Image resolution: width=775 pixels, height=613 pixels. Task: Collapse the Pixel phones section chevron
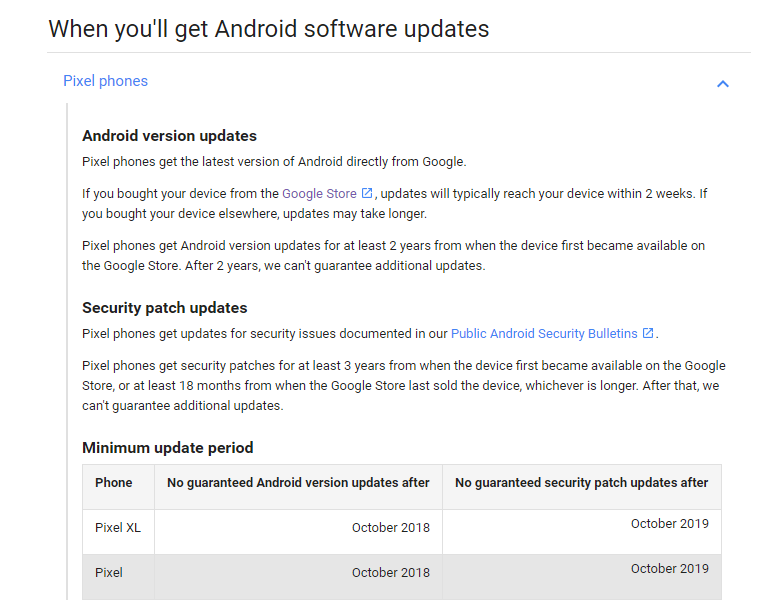pos(723,84)
